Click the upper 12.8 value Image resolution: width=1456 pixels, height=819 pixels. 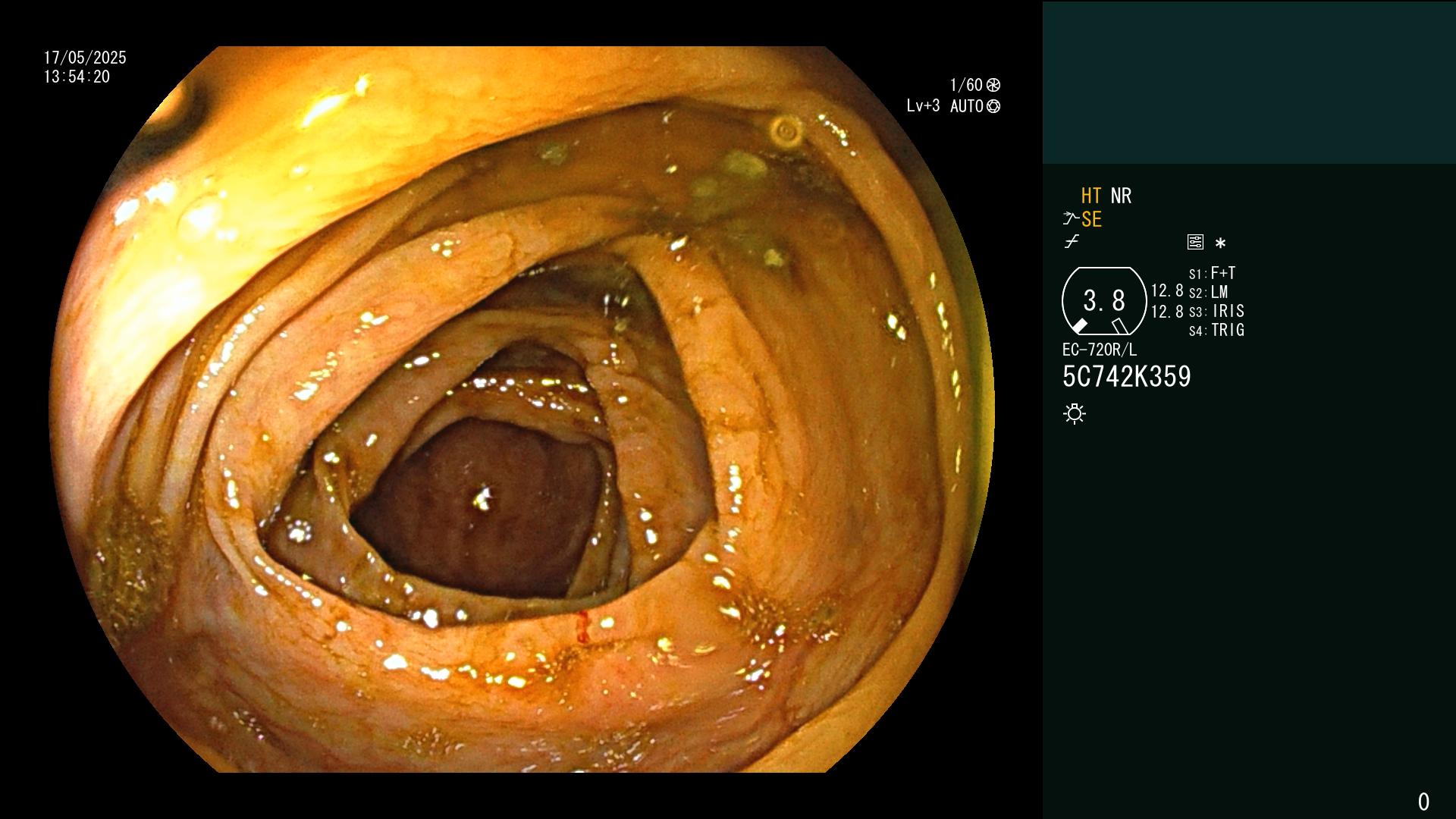1167,290
